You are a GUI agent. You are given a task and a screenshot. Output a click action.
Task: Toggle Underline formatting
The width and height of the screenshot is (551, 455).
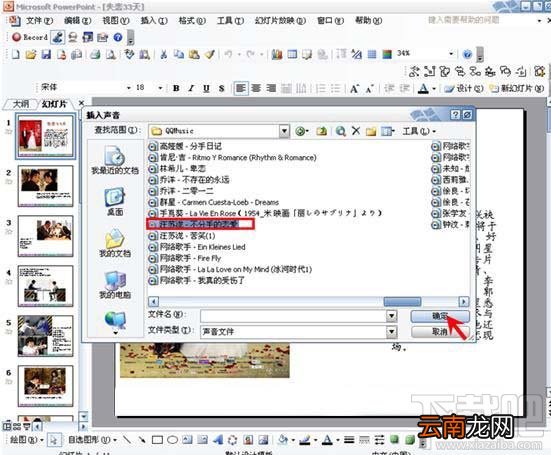click(206, 88)
